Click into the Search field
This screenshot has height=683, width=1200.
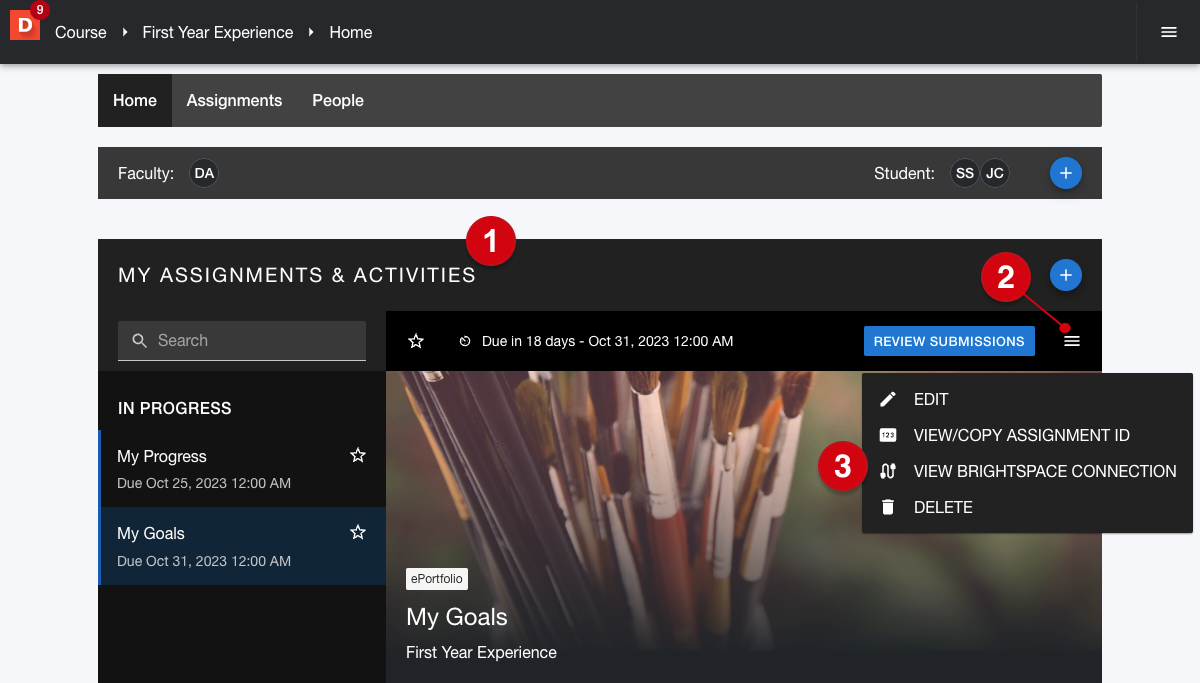coord(242,341)
